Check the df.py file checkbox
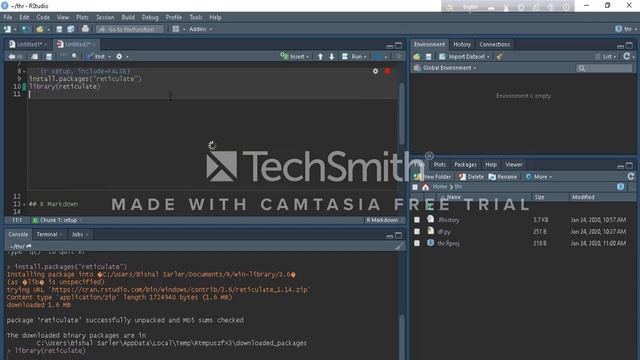Screen dimensions: 640x360 click(417, 231)
